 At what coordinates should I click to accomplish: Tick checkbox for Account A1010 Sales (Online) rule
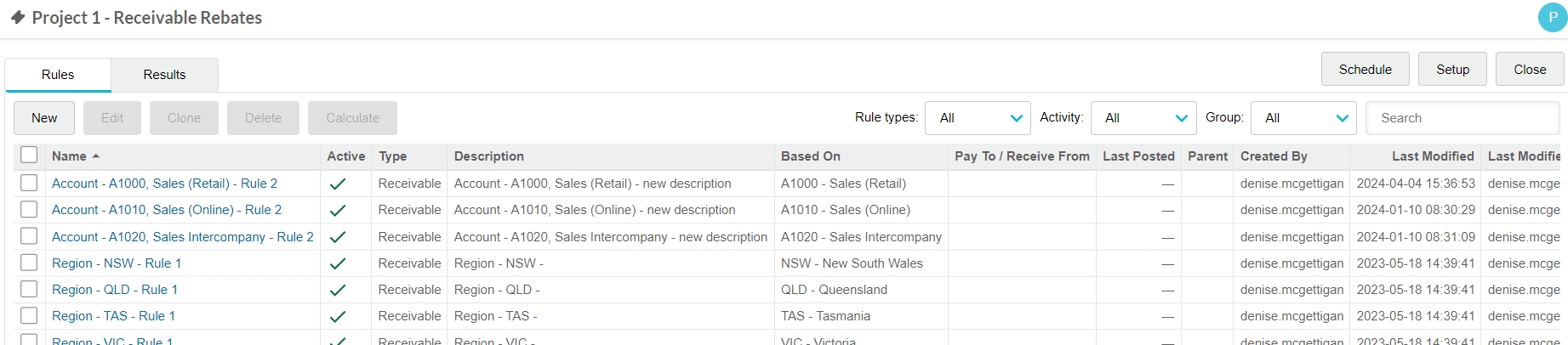pyautogui.click(x=29, y=209)
